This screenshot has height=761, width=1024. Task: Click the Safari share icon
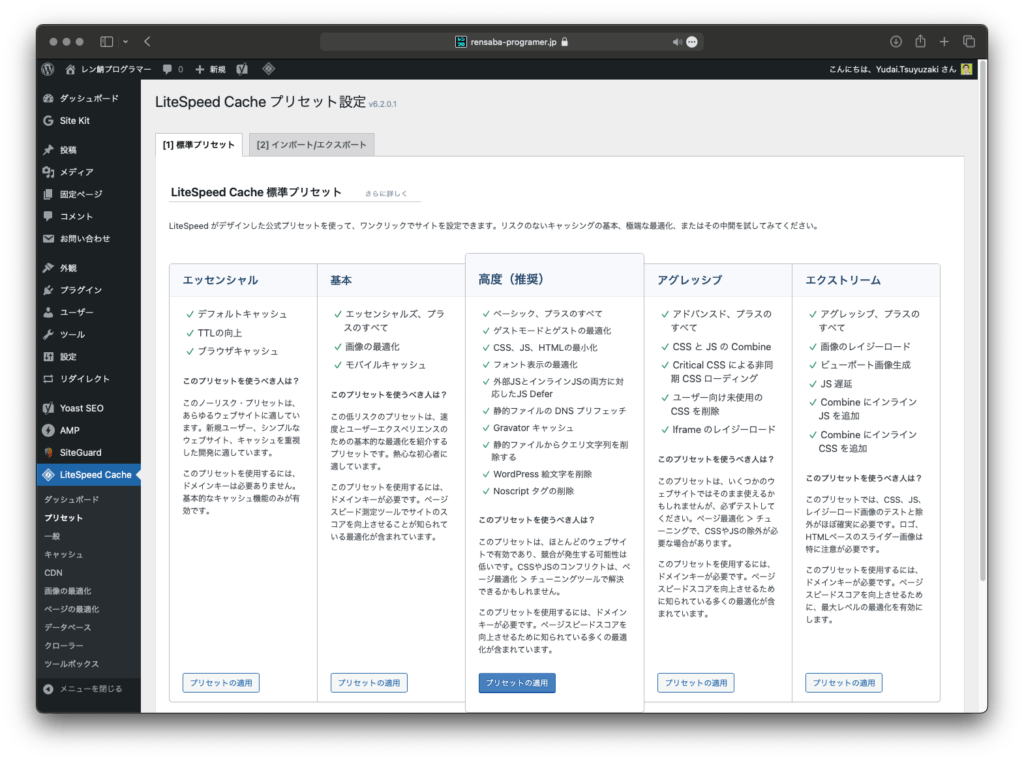click(920, 42)
